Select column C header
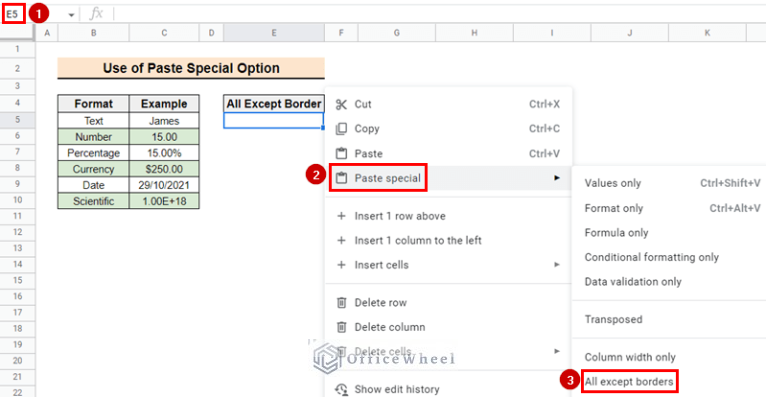766x397 pixels. tap(164, 33)
